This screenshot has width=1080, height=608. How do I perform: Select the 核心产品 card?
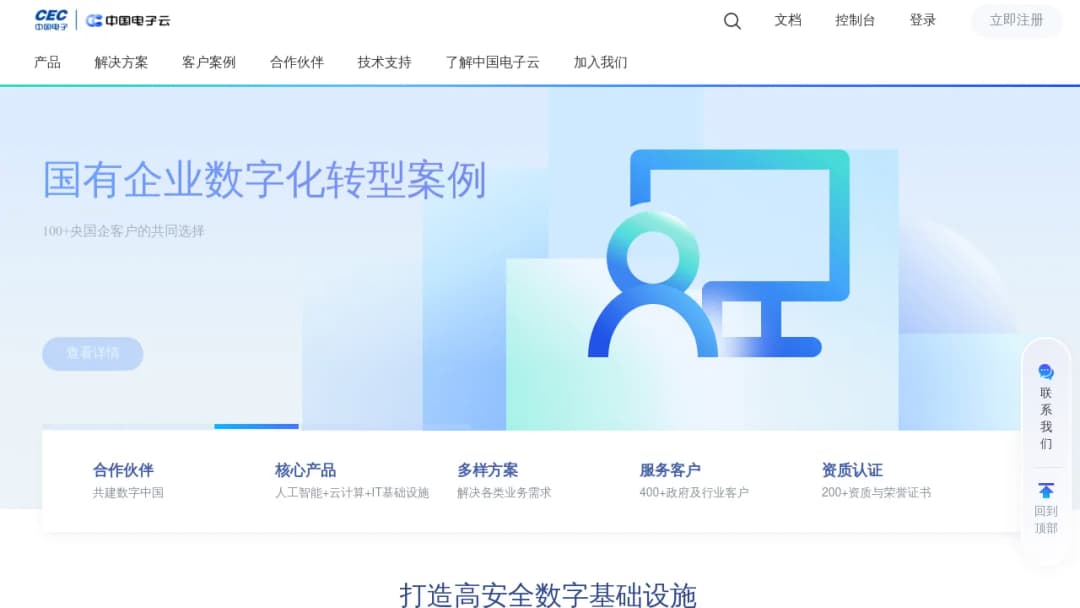point(351,480)
